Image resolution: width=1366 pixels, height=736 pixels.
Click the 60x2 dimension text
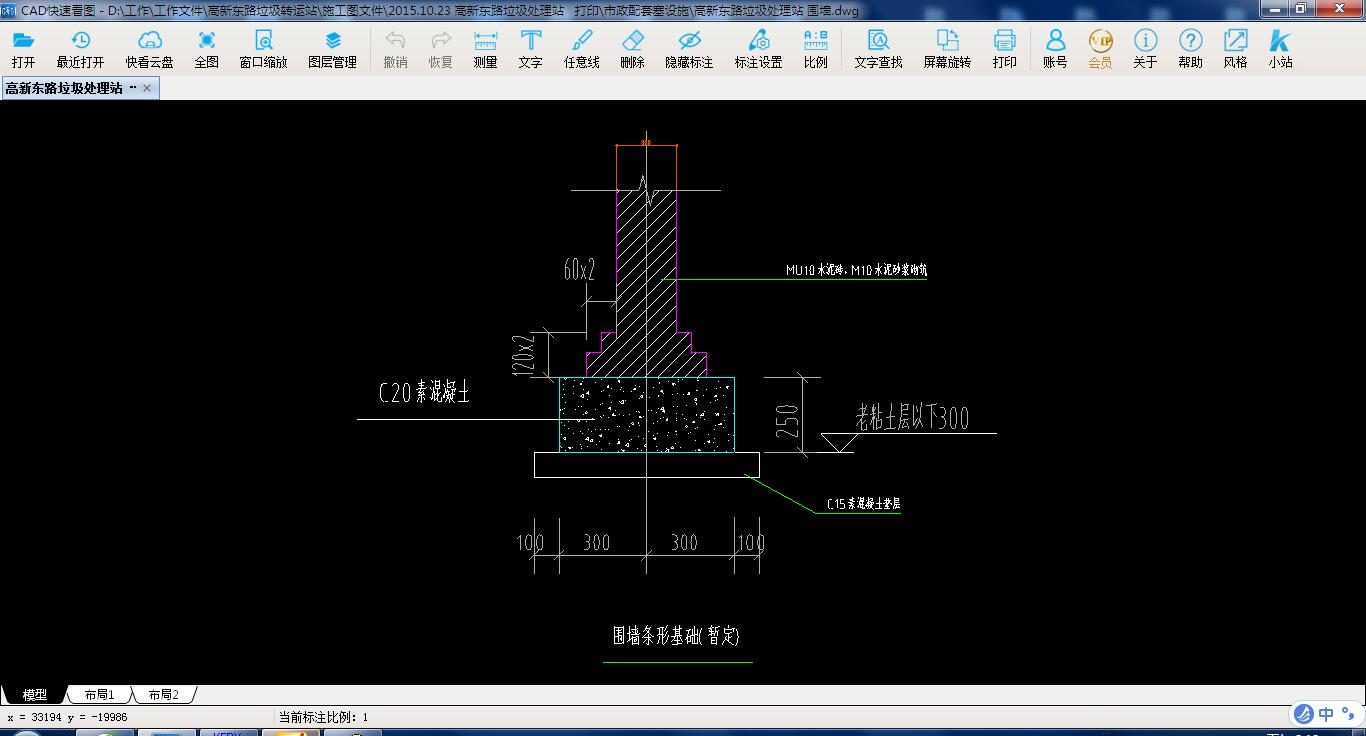pos(579,269)
